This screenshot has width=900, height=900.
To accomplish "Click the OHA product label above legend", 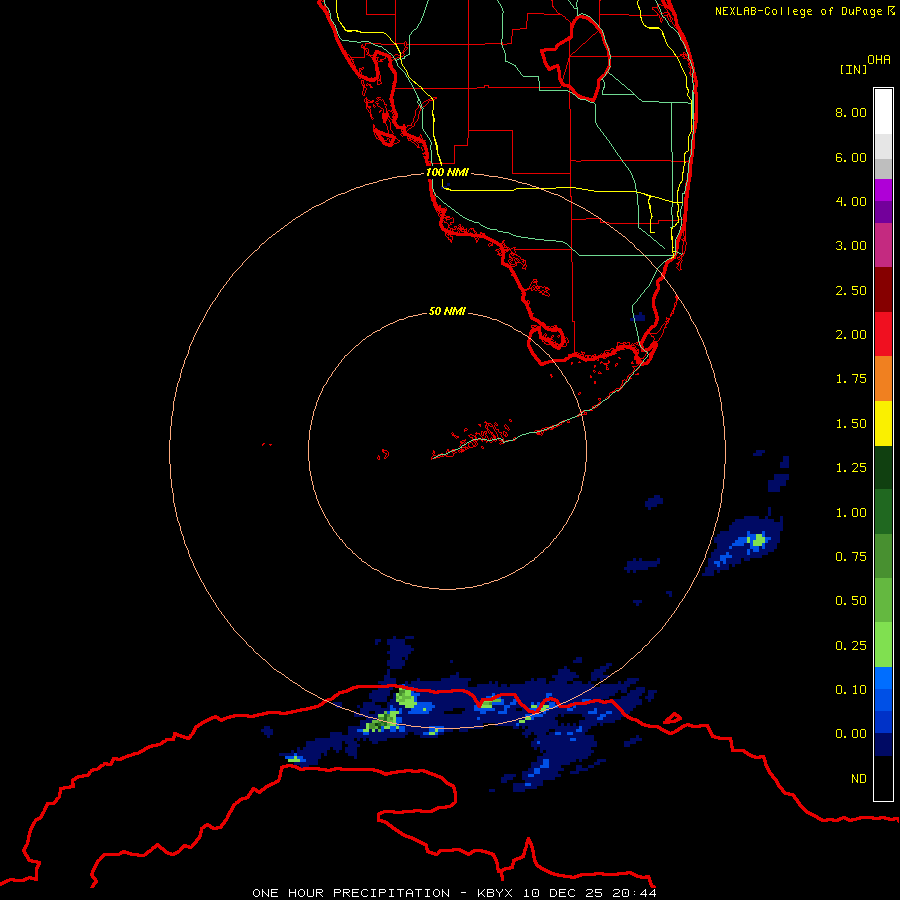I will [879, 60].
